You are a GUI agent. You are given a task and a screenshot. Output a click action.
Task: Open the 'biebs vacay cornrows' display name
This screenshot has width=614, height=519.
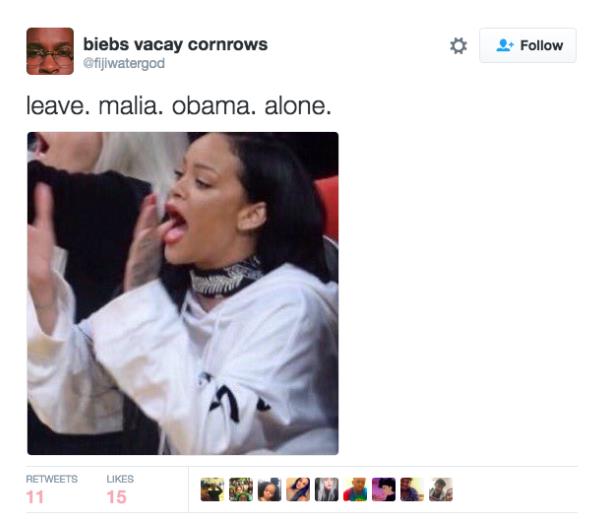[x=175, y=44]
